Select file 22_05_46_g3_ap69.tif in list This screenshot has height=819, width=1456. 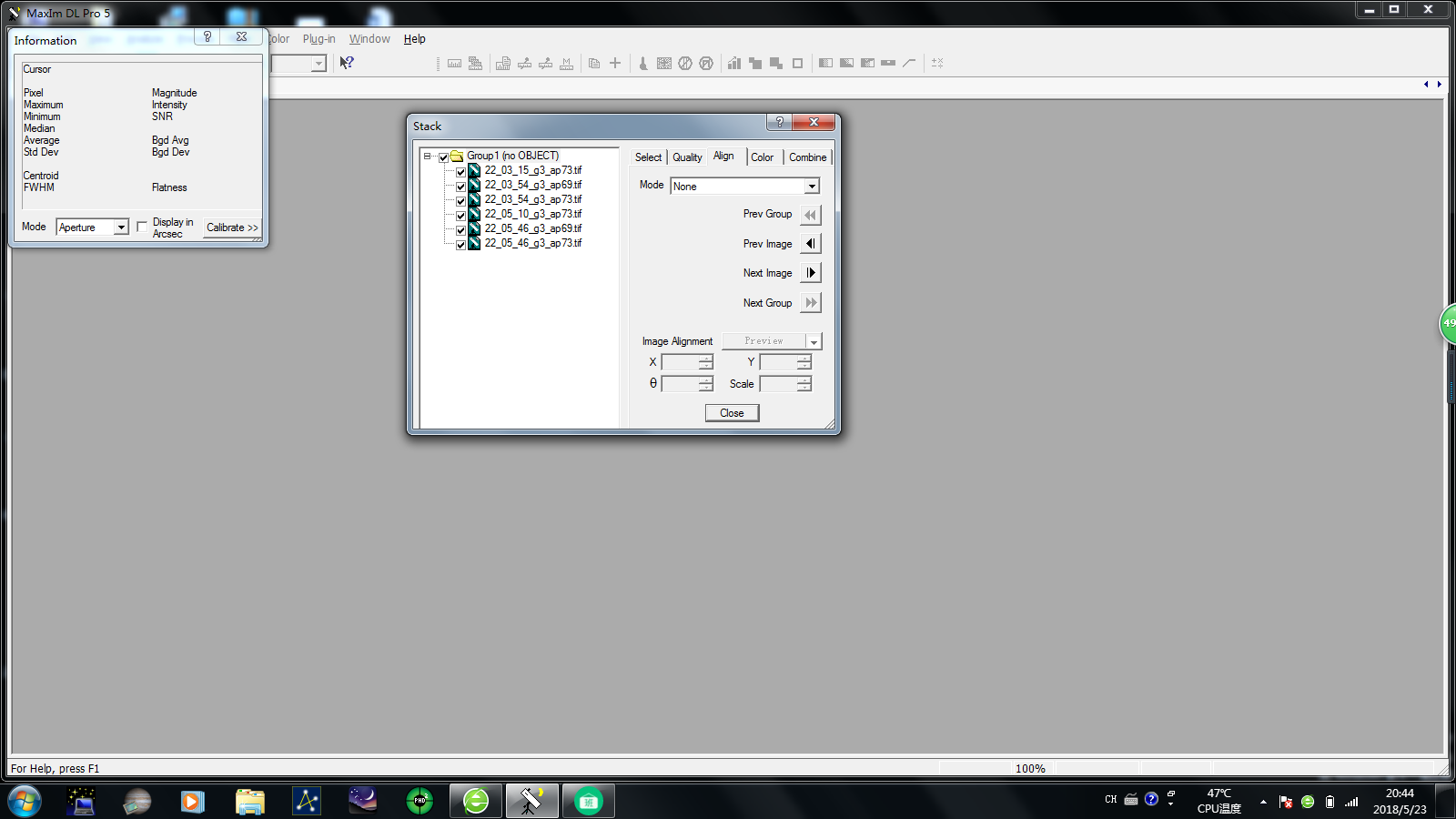(x=533, y=228)
